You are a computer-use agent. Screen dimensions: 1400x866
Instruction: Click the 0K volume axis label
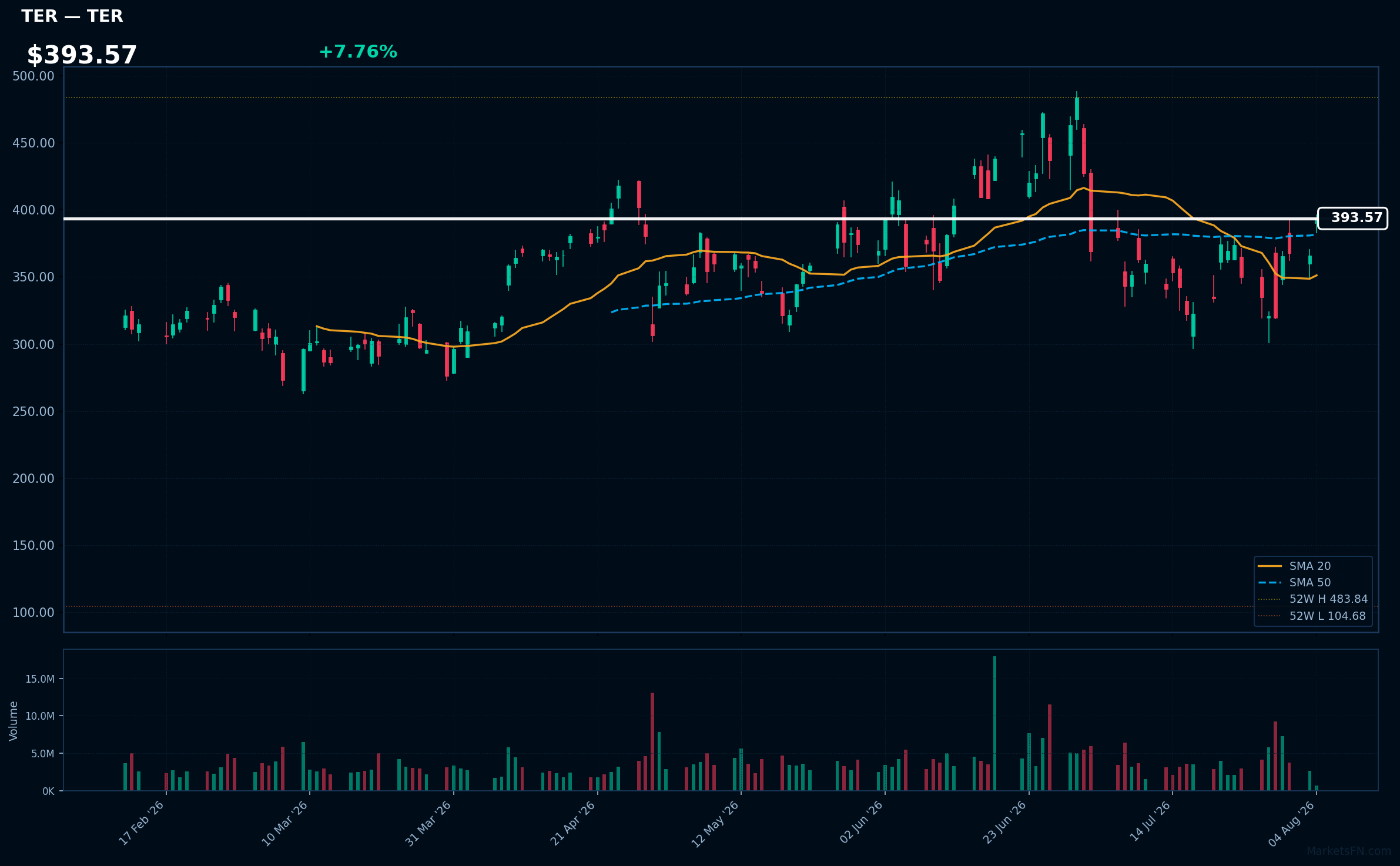pyautogui.click(x=48, y=791)
